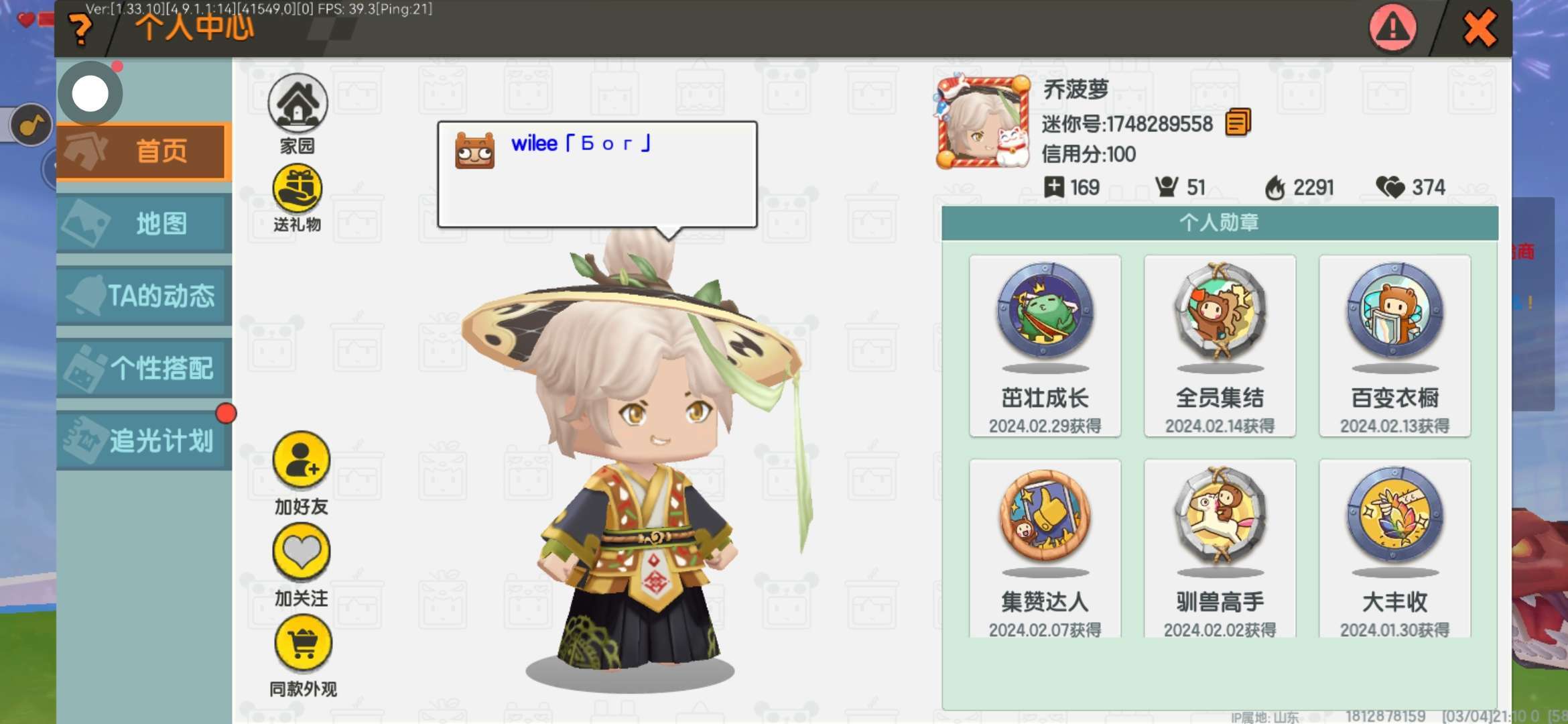Tap the 加好友 add friend icon
The height and width of the screenshot is (724, 1568).
[301, 460]
